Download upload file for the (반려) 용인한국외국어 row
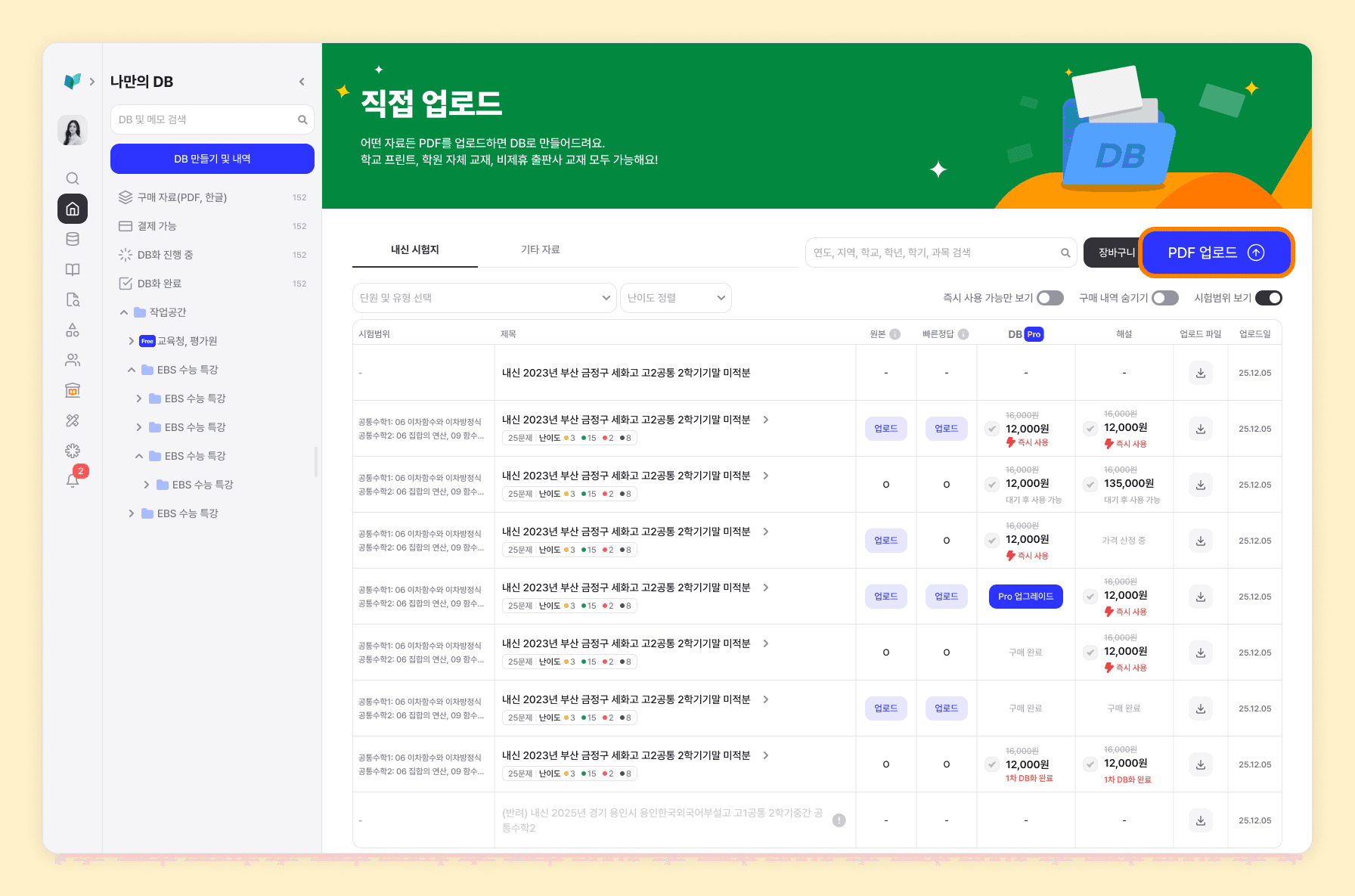This screenshot has height=896, width=1355. point(1201,820)
